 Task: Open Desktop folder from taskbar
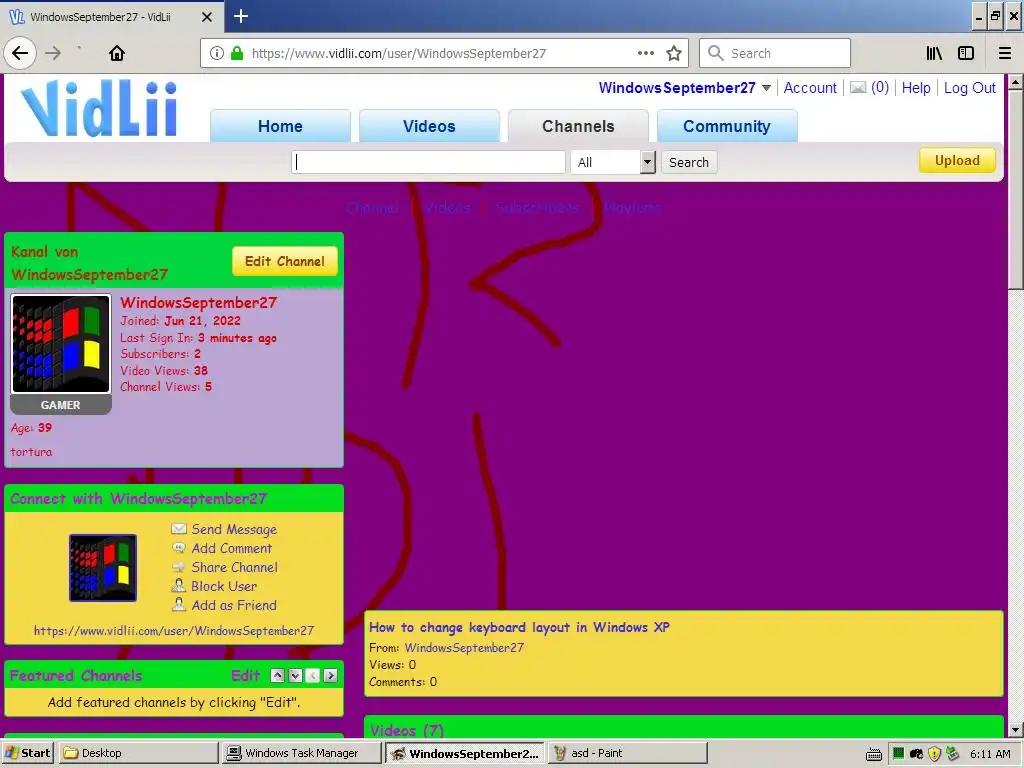coord(138,753)
